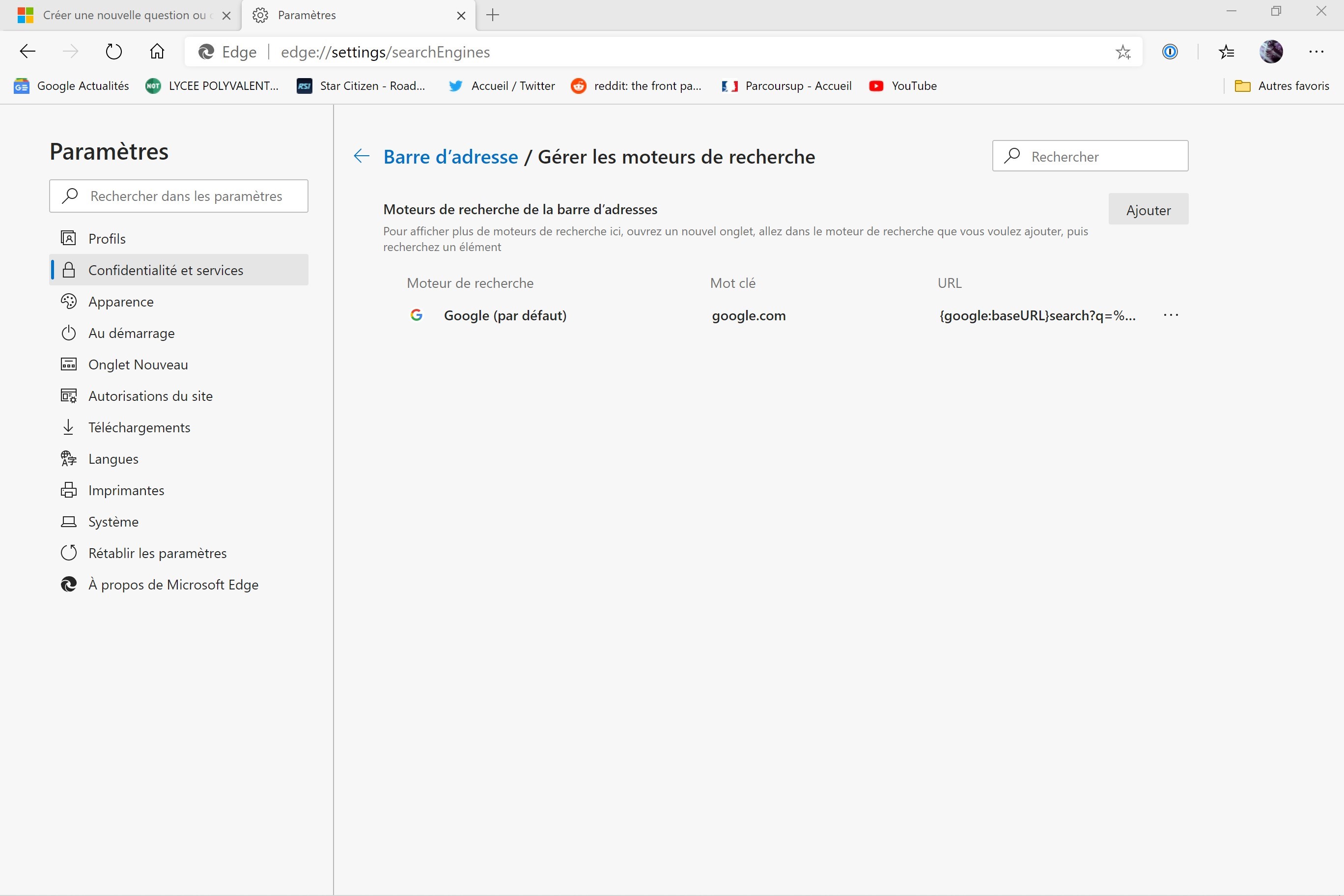
Task: Click the Edge logo in the address bar
Action: (206, 52)
